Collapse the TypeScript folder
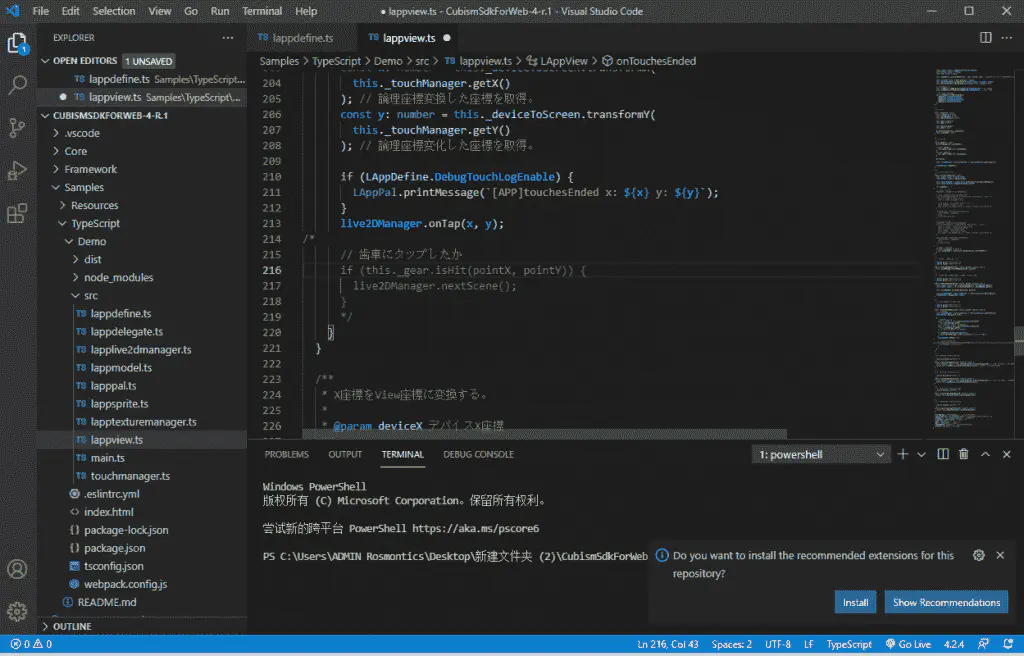Screen dimensions: 1024x656 [63, 223]
